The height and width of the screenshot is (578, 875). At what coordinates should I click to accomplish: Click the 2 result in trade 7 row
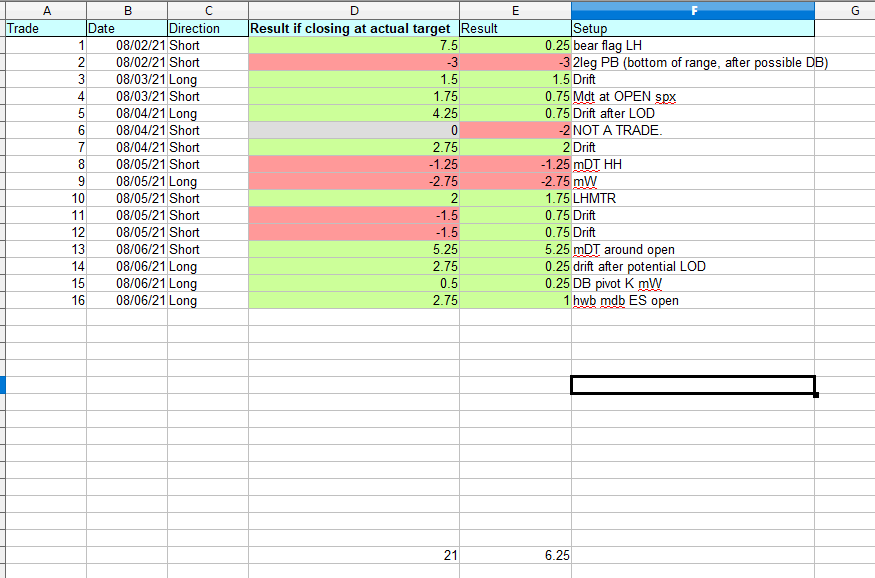[516, 148]
